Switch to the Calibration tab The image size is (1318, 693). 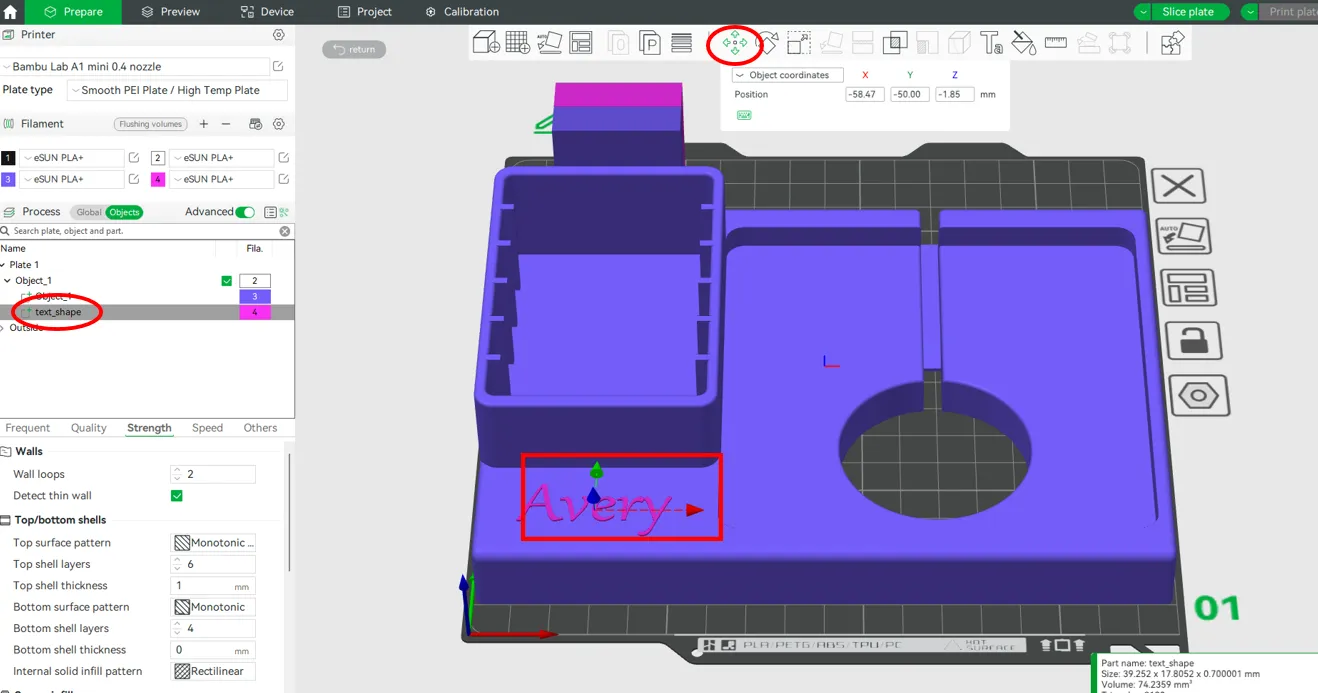click(x=462, y=12)
